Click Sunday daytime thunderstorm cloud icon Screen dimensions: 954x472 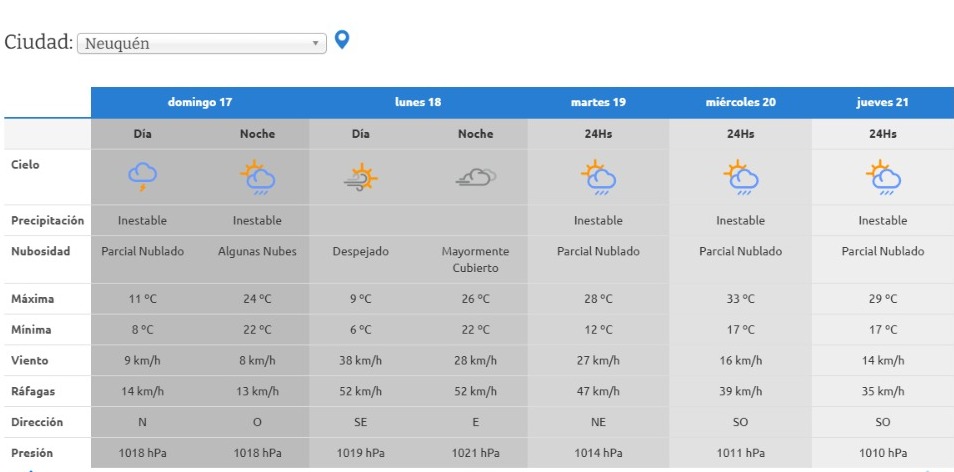click(x=143, y=177)
